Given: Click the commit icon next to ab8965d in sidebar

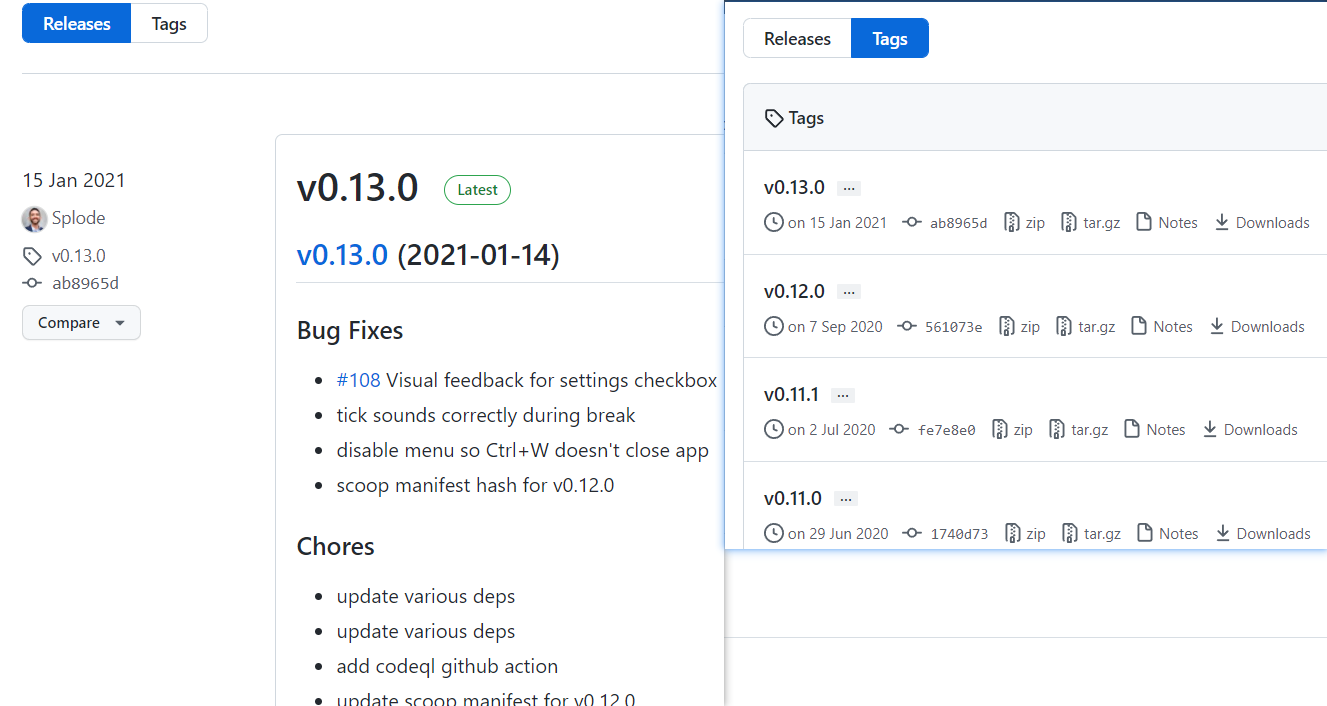Looking at the screenshot, I should pos(33,283).
